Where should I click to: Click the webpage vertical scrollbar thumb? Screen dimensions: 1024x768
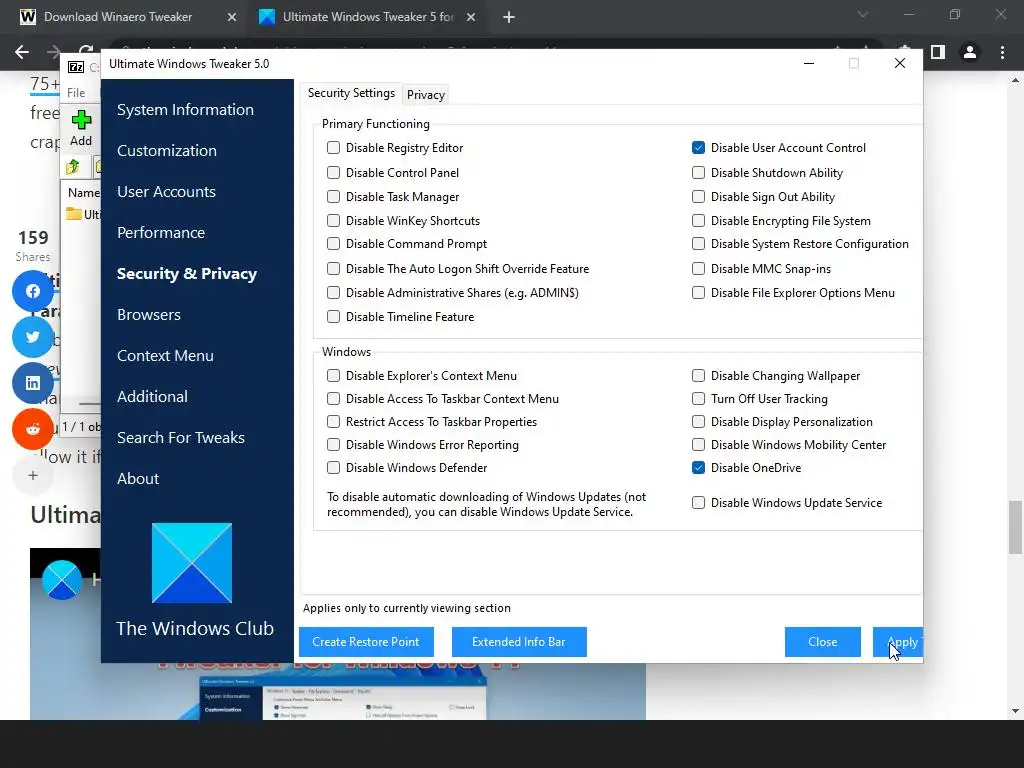(x=1016, y=526)
